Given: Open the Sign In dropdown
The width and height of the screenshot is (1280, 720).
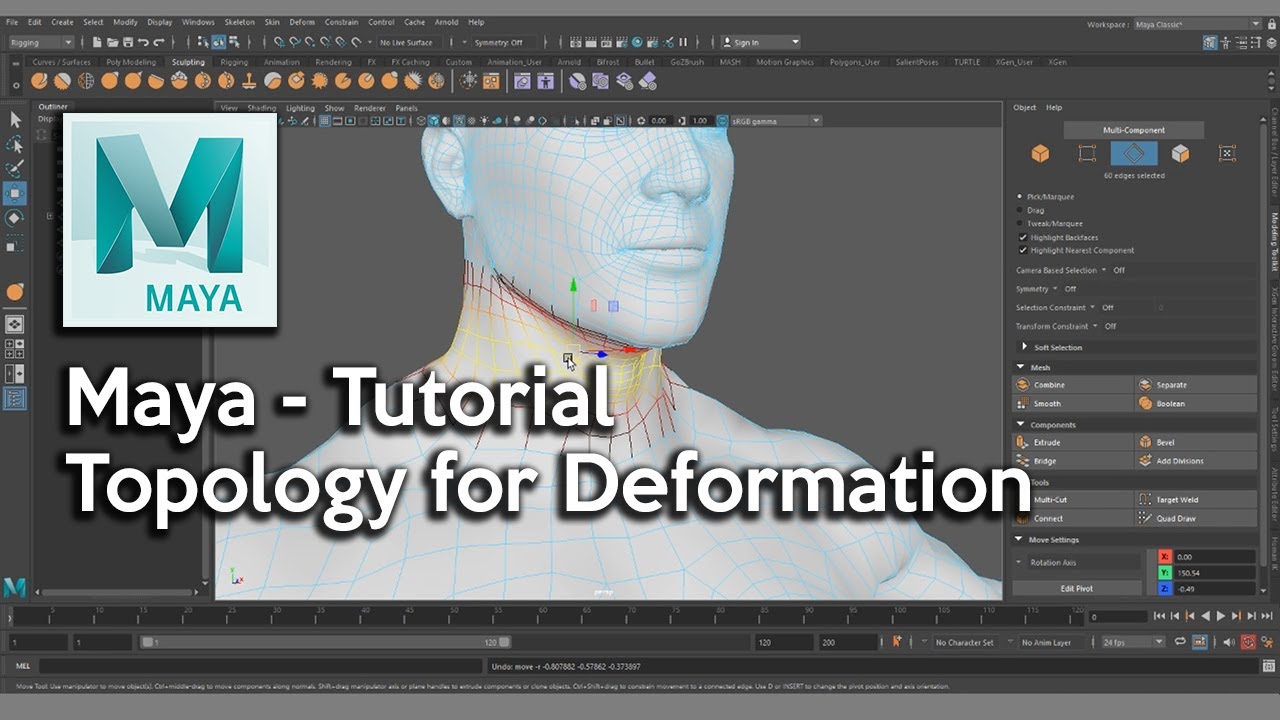Looking at the screenshot, I should coord(761,42).
